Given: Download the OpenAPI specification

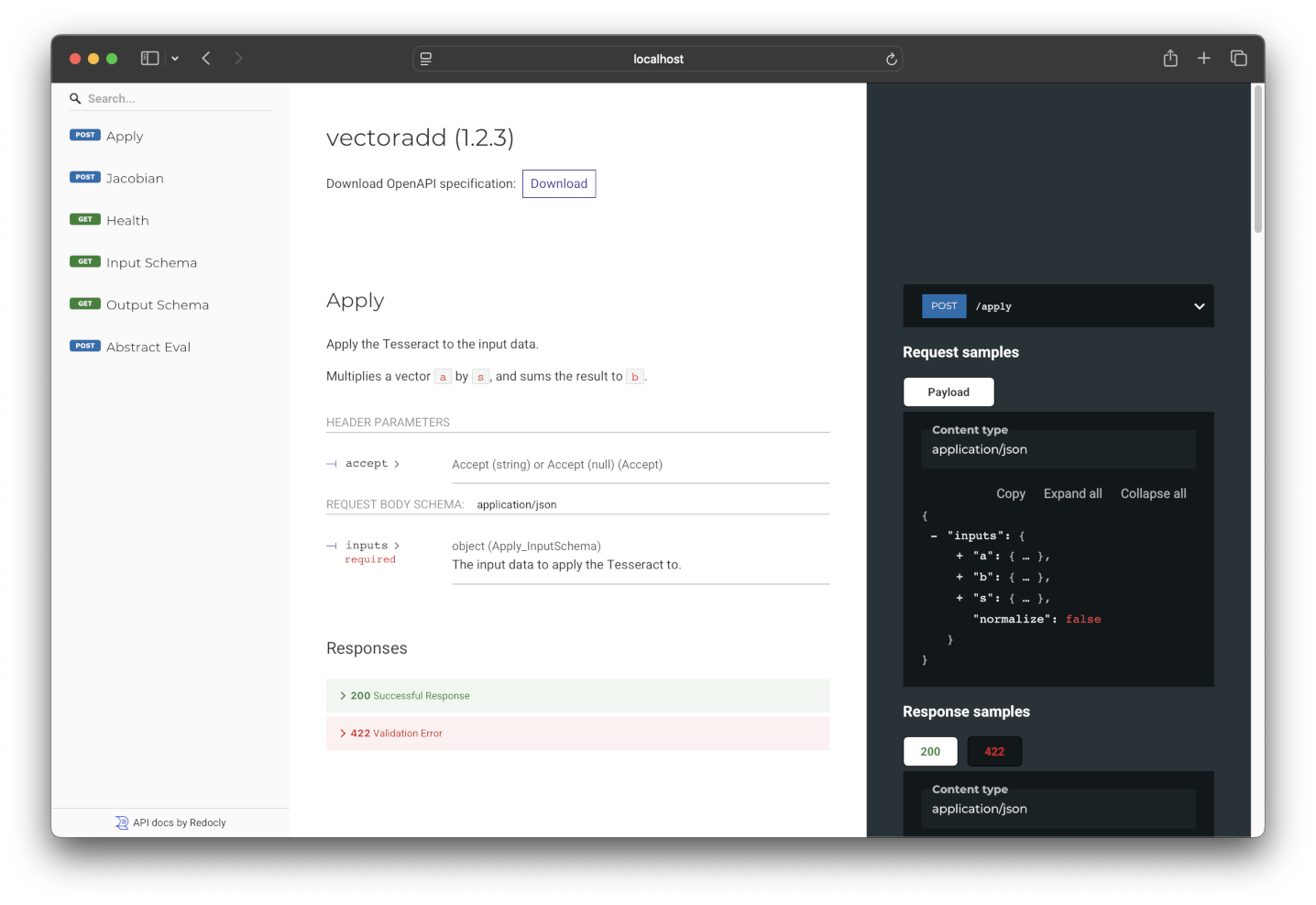Looking at the screenshot, I should (x=559, y=183).
